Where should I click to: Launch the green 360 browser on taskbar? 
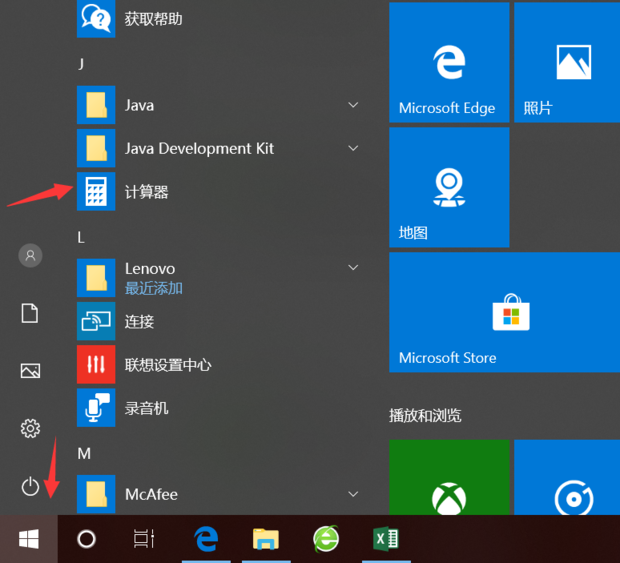(x=326, y=539)
